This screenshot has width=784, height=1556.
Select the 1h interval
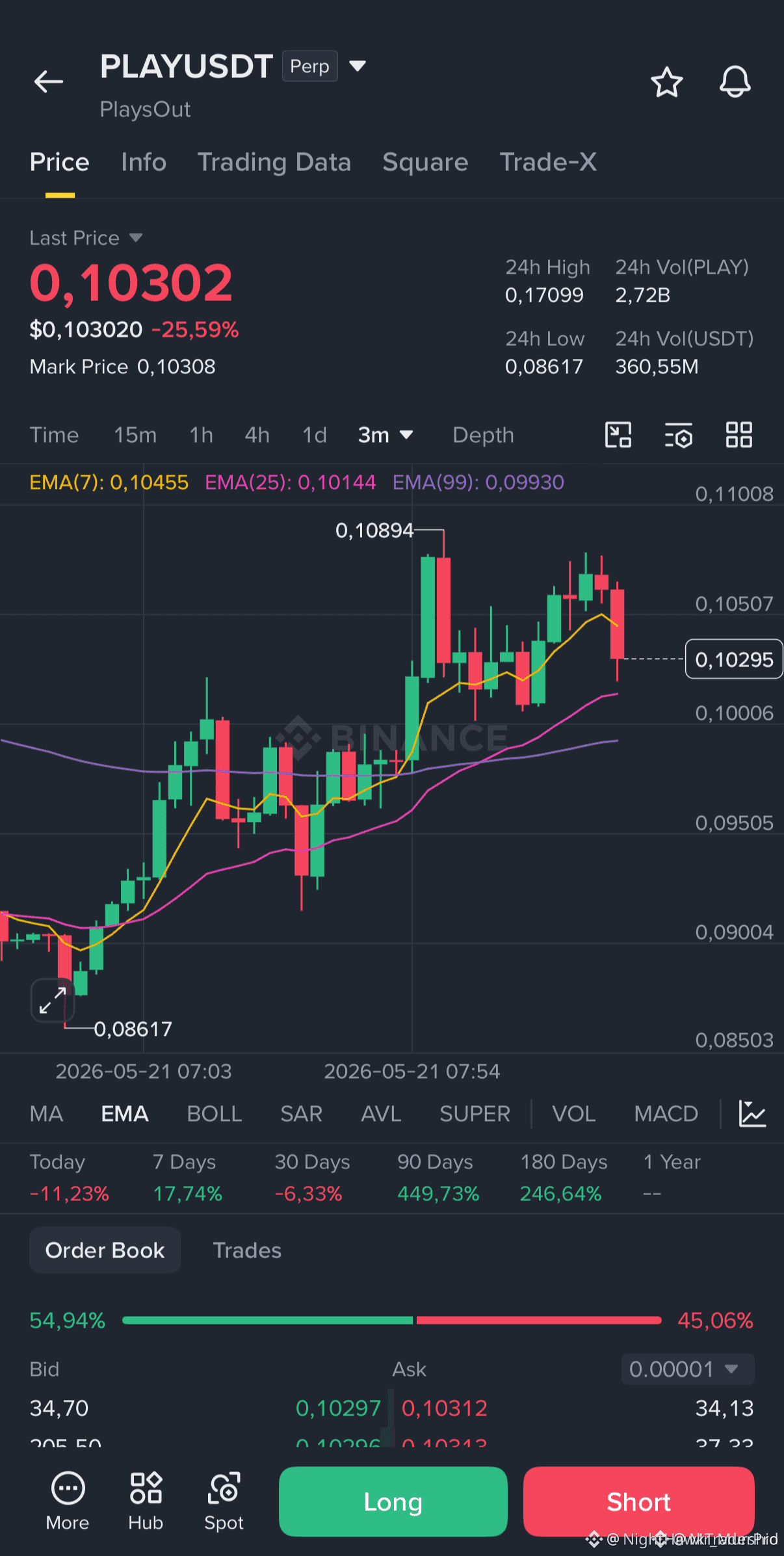click(202, 435)
